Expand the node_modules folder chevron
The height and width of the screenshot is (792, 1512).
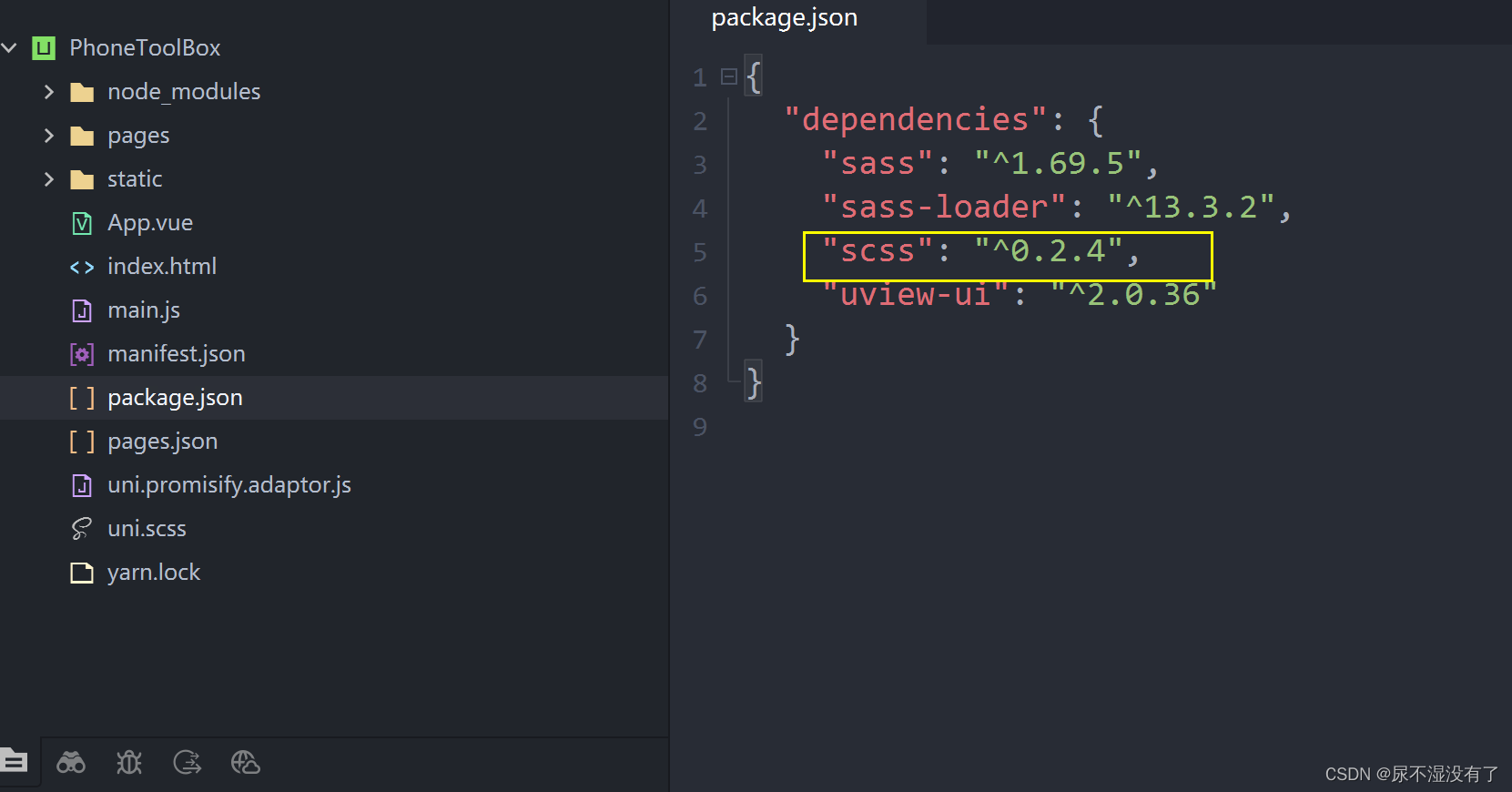tap(49, 92)
